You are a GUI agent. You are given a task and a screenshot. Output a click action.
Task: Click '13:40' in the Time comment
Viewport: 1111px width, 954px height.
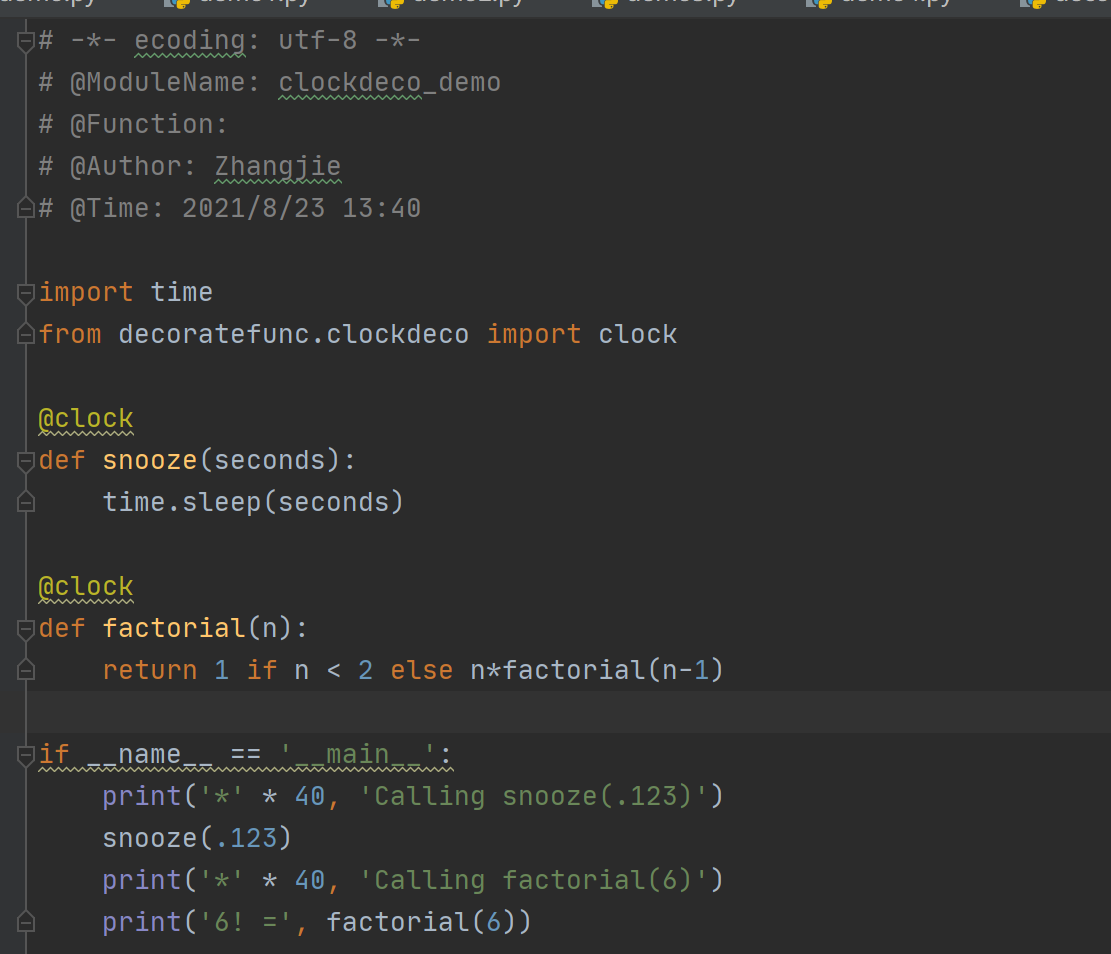(x=382, y=208)
